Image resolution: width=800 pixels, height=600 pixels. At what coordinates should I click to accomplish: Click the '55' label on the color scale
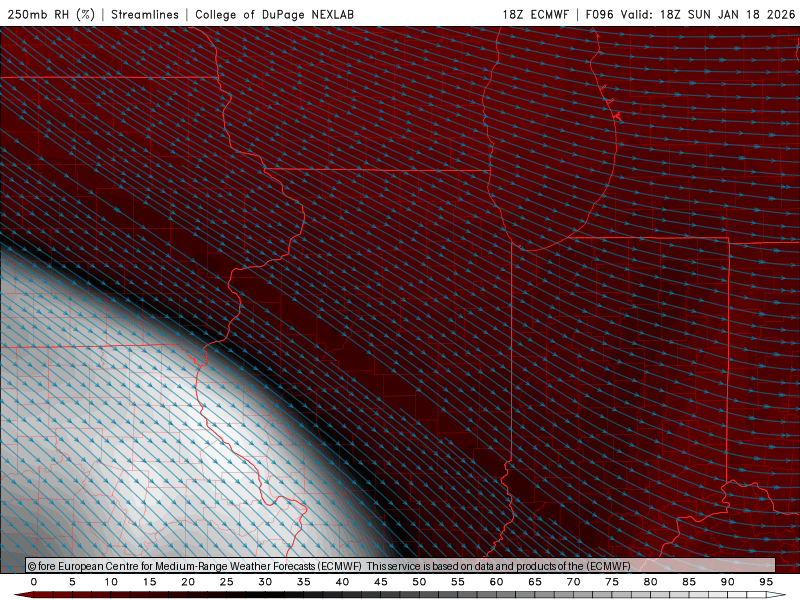click(x=458, y=582)
